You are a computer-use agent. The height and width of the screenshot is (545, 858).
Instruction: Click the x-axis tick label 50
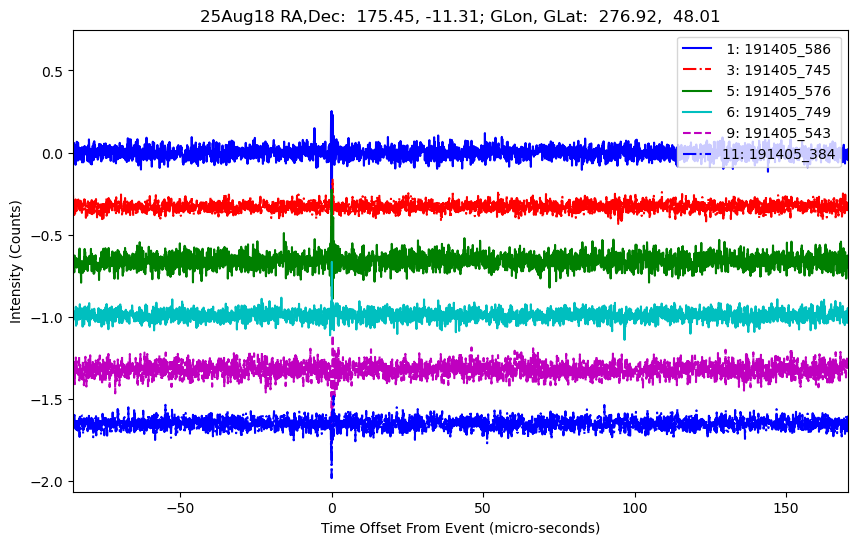tap(483, 506)
